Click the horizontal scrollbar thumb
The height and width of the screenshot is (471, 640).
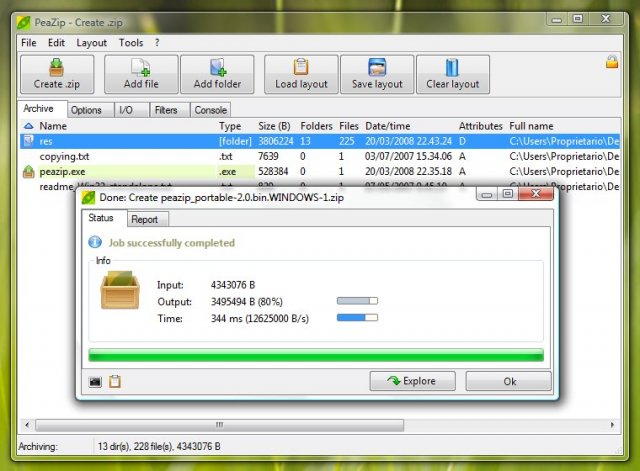pos(220,425)
